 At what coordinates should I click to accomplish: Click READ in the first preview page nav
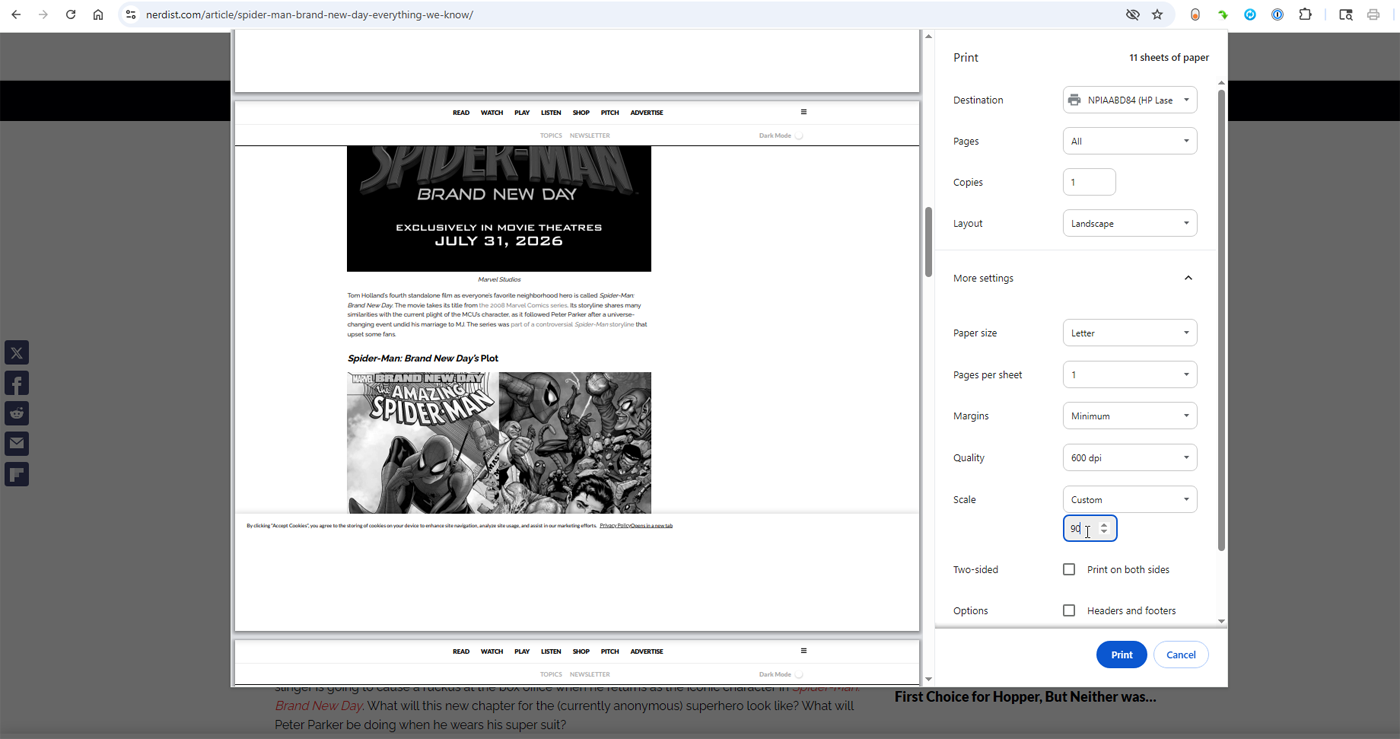coord(461,113)
